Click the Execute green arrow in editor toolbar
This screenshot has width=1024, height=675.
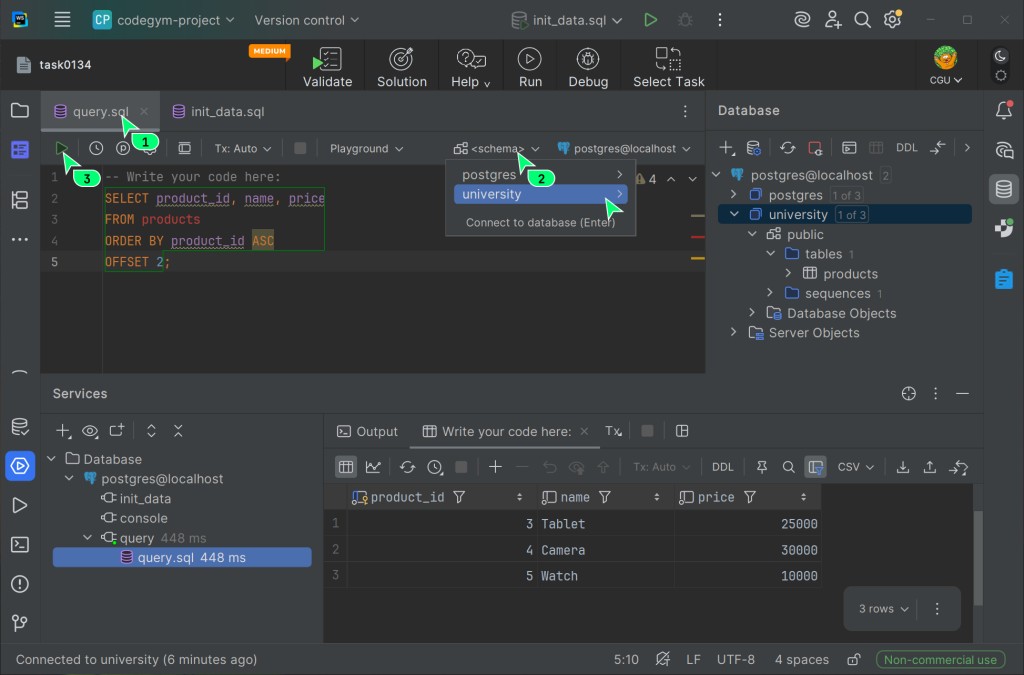coord(62,148)
